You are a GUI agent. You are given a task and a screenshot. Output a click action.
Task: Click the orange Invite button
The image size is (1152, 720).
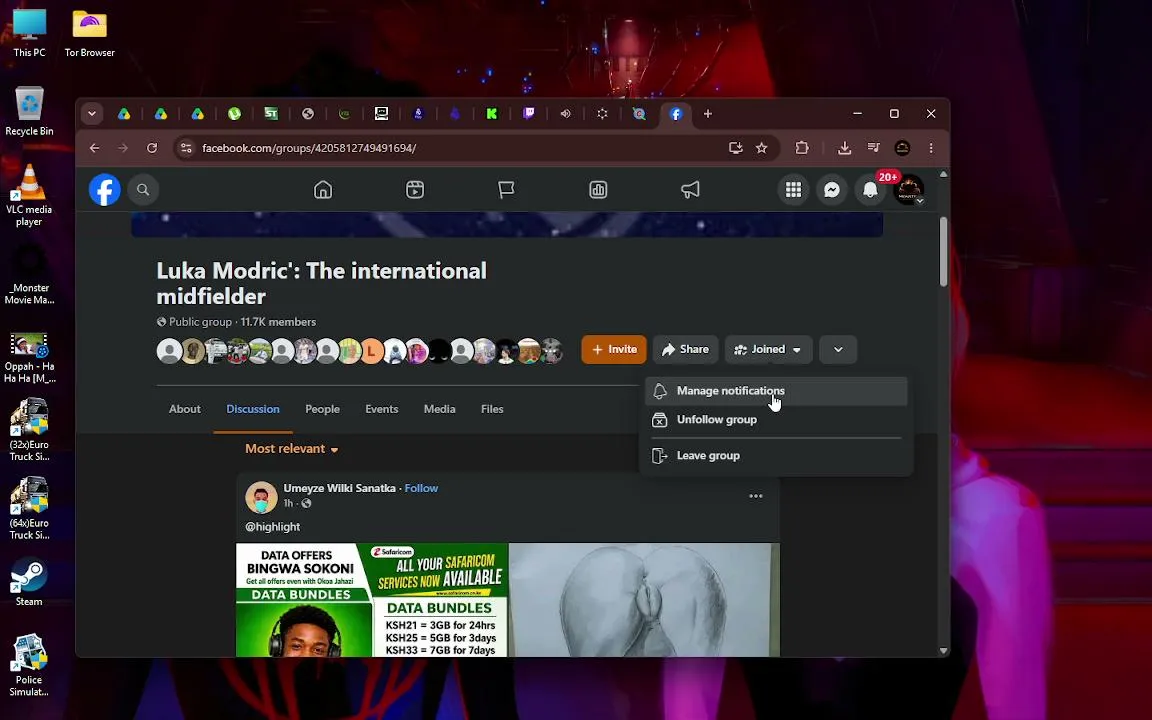click(x=613, y=350)
